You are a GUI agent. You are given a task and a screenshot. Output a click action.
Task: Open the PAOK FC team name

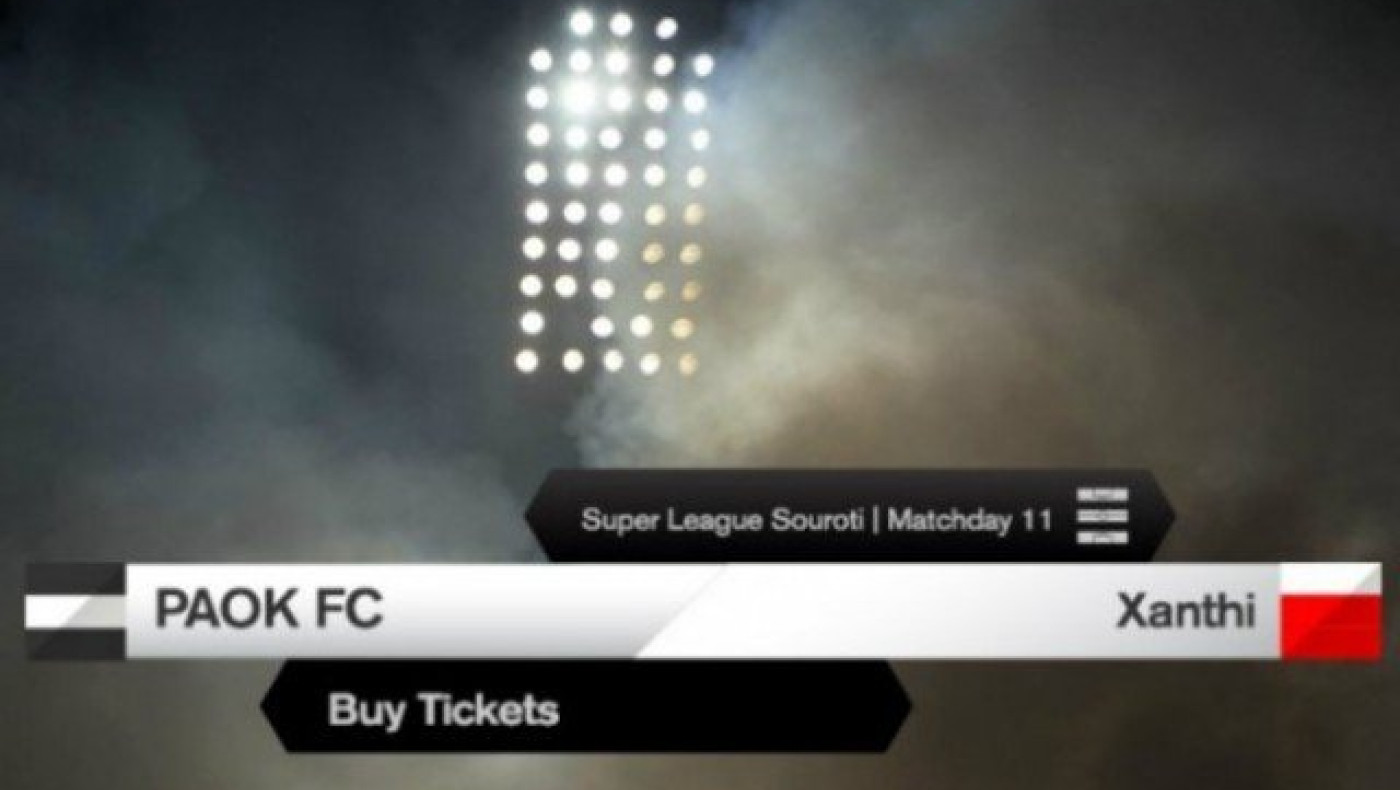coord(269,611)
